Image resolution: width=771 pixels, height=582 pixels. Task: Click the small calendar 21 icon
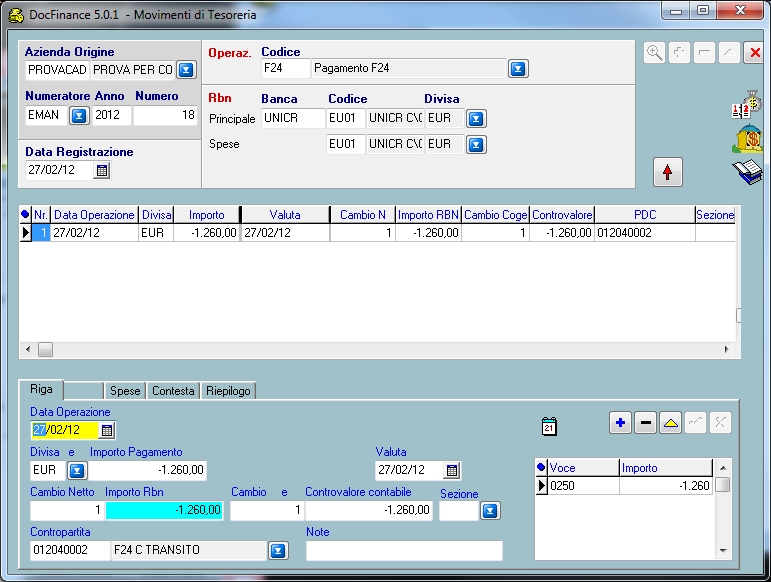(548, 426)
